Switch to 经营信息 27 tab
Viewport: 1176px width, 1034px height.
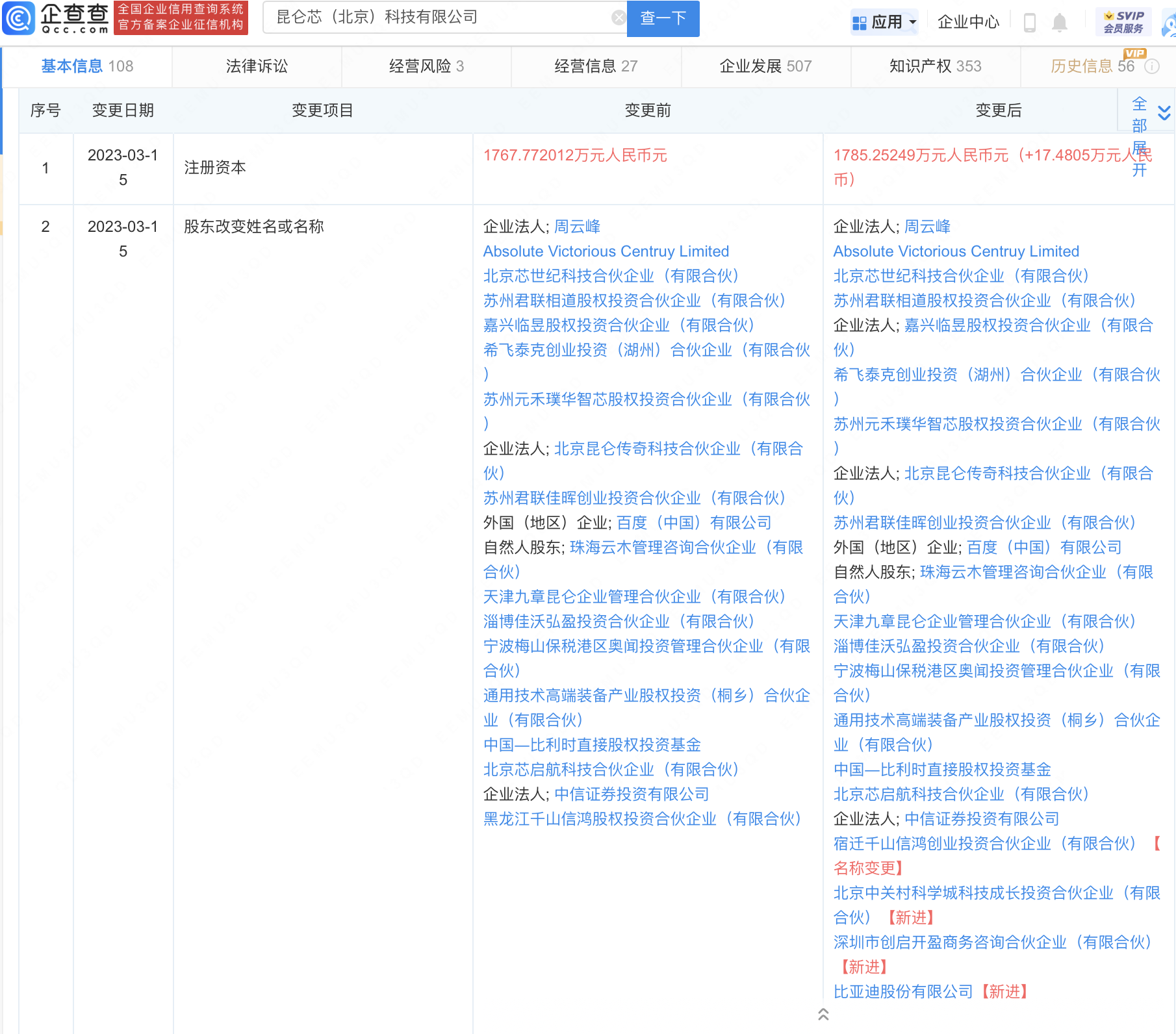(x=596, y=66)
